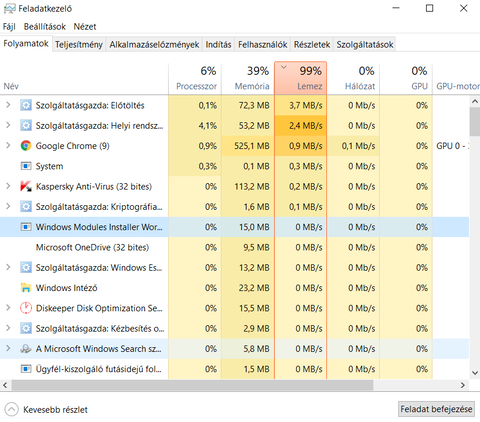The image size is (480, 422).
Task: Open the Fájl menu
Action: [9, 27]
